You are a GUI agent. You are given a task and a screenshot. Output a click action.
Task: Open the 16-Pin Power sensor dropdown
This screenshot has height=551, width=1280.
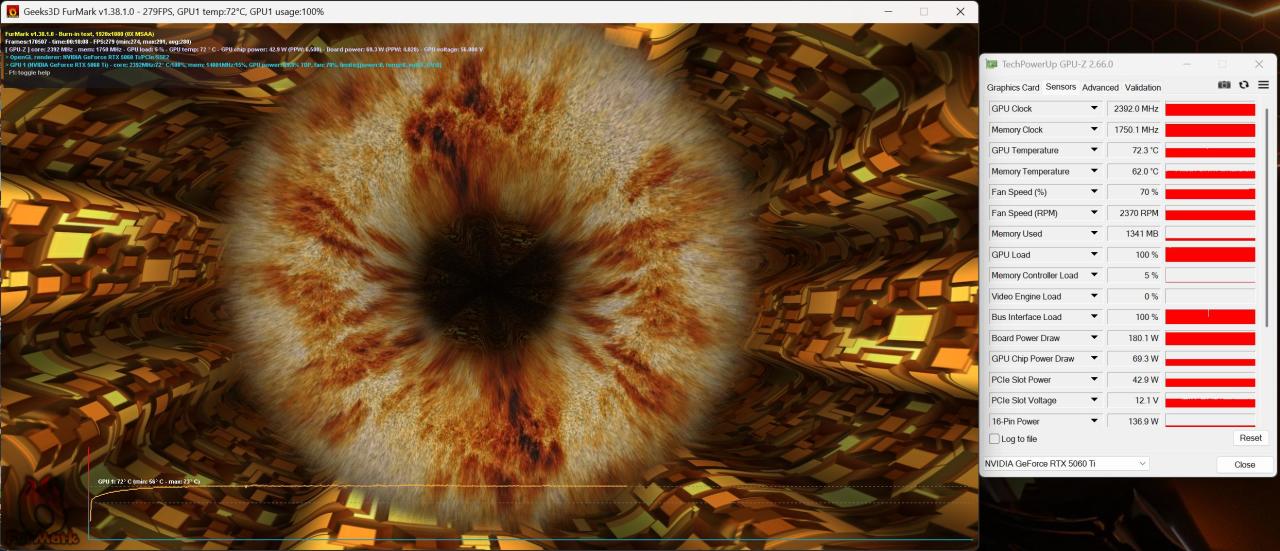1094,421
